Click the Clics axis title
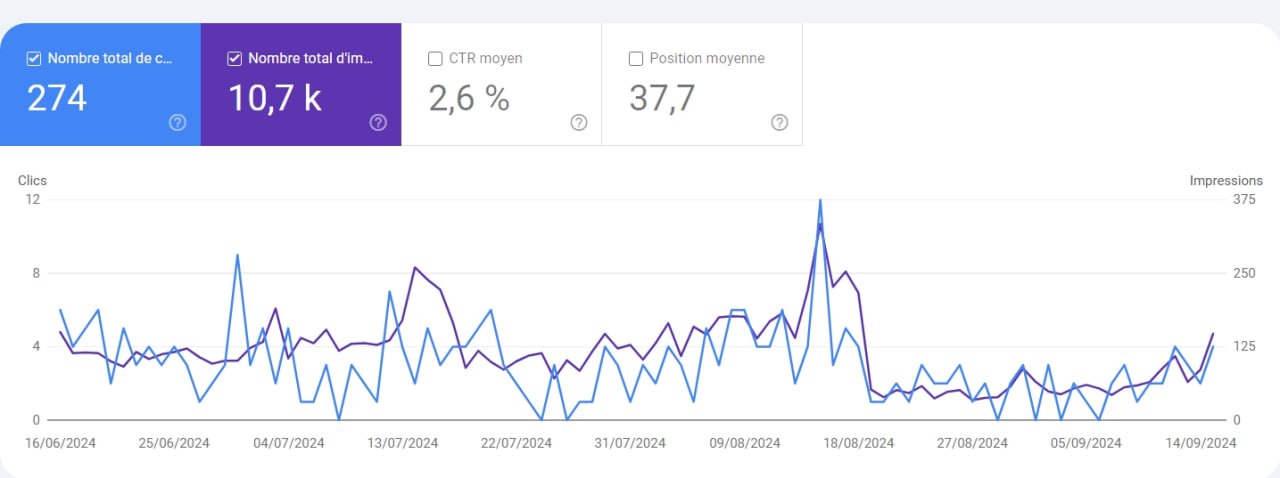This screenshot has width=1280, height=478. [x=32, y=181]
